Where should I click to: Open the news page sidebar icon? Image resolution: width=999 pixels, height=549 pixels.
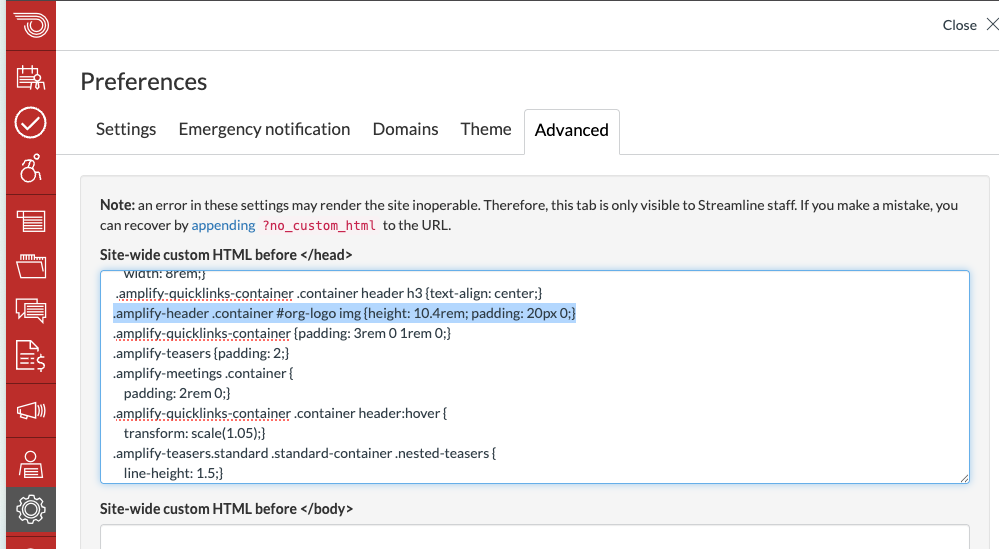tap(30, 221)
